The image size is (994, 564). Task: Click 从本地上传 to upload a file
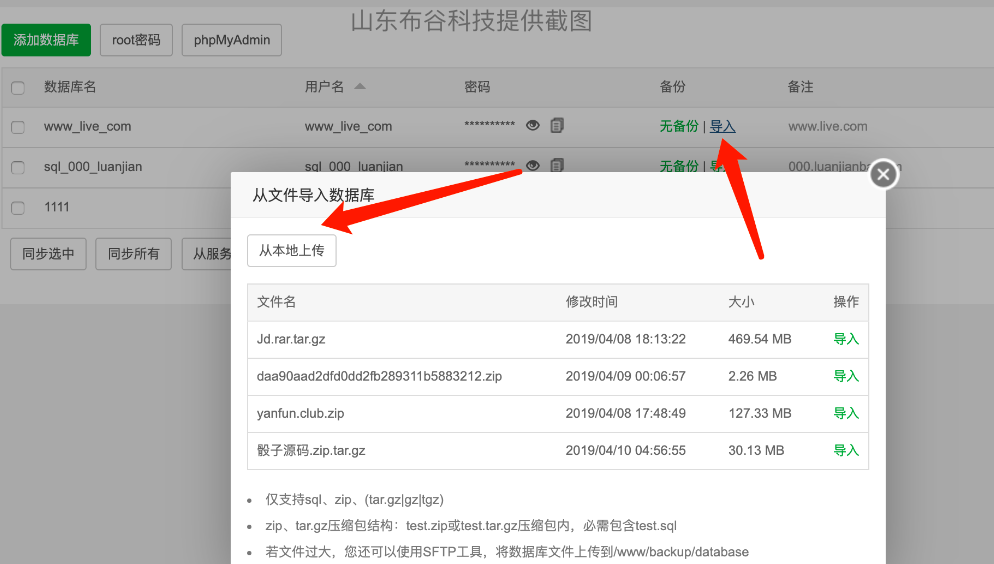click(291, 251)
